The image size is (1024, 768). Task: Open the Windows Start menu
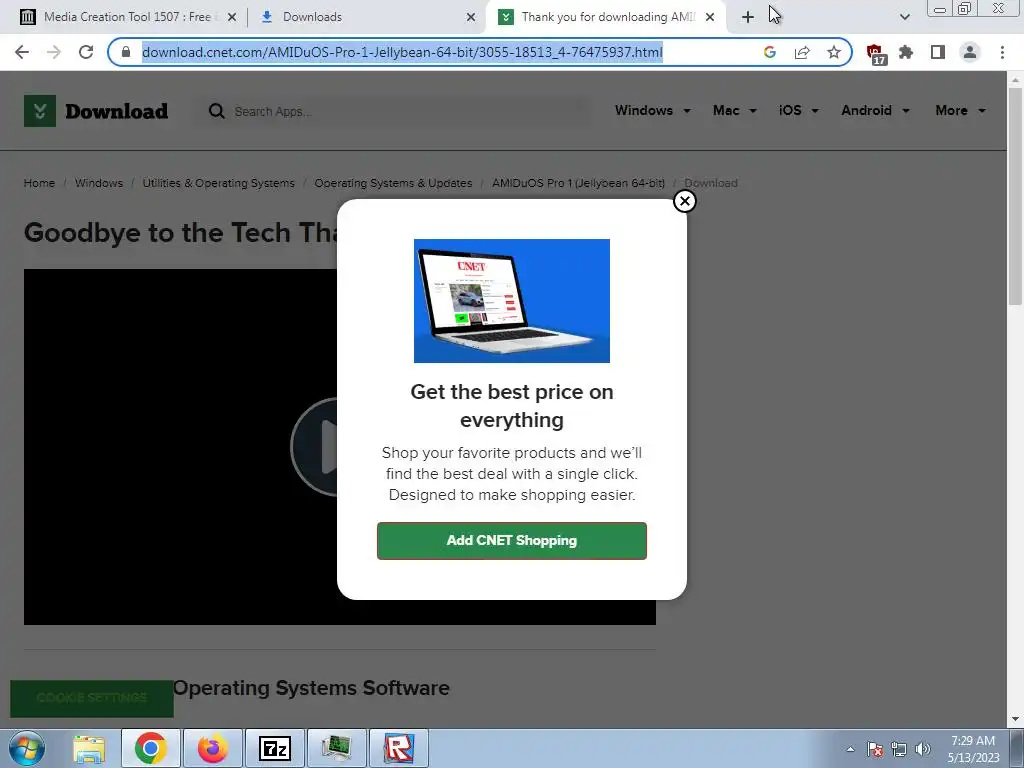[x=27, y=748]
